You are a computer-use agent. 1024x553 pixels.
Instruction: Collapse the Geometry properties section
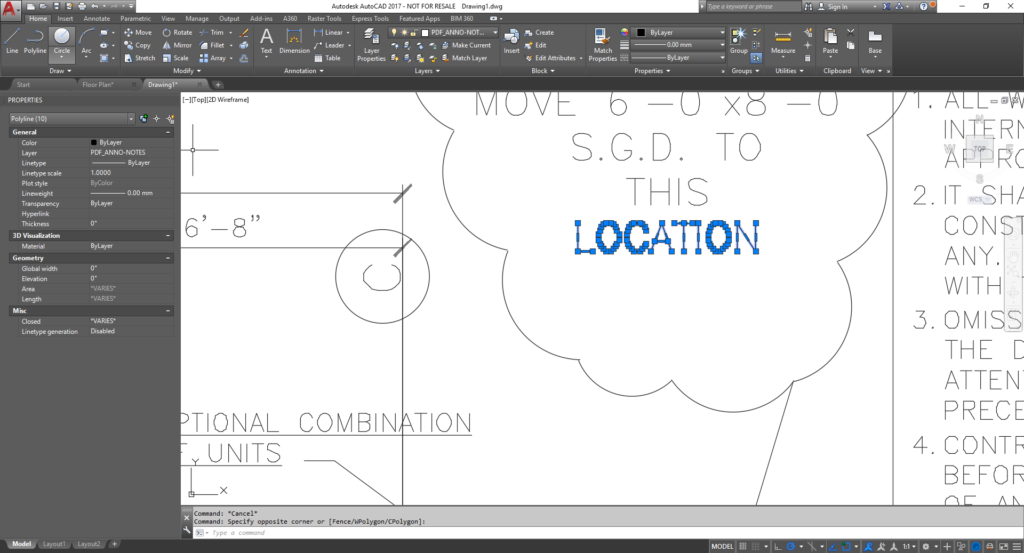(168, 258)
